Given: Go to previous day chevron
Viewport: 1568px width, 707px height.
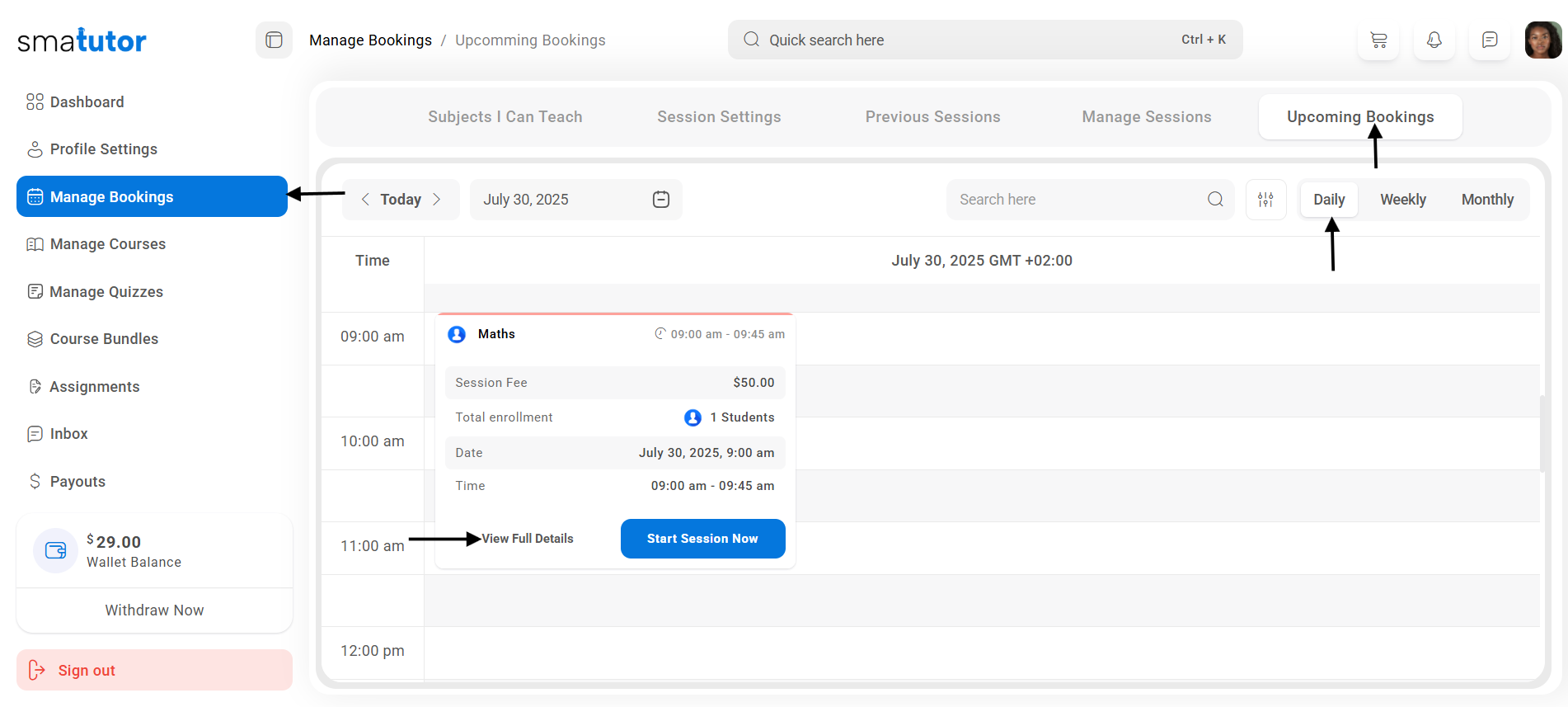Looking at the screenshot, I should (x=365, y=200).
